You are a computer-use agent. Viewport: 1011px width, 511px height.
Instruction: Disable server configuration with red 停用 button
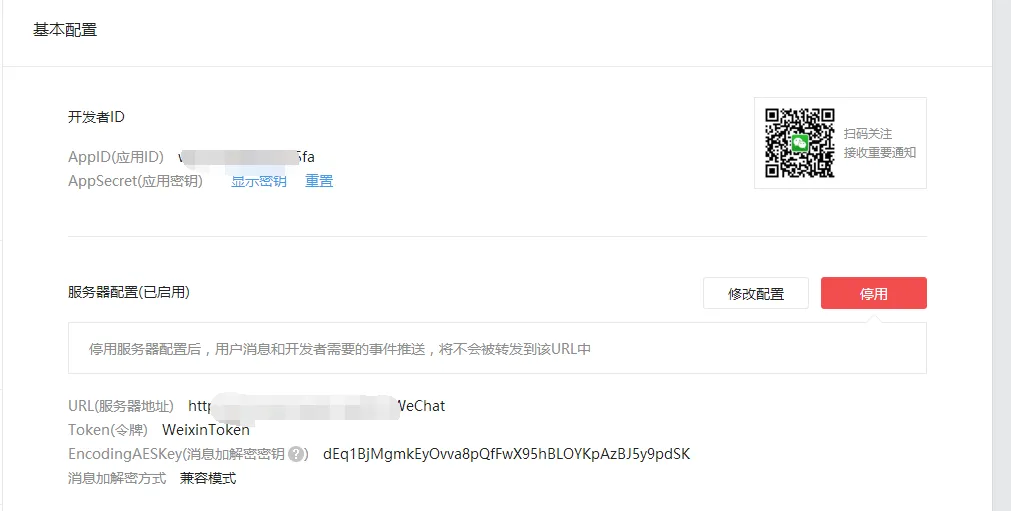(x=874, y=293)
